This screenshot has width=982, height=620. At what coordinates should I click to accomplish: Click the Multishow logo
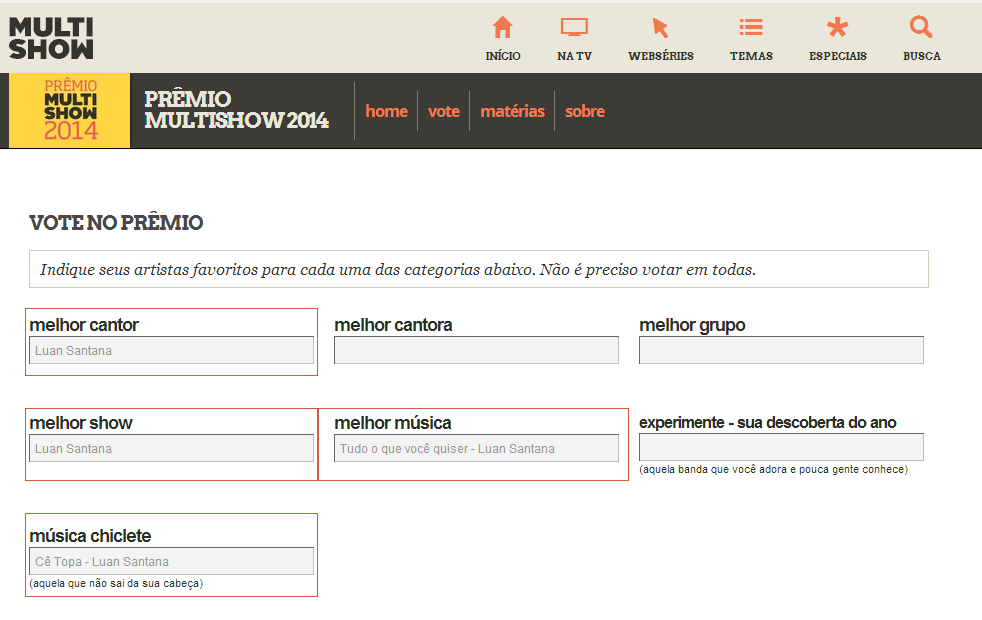51,38
